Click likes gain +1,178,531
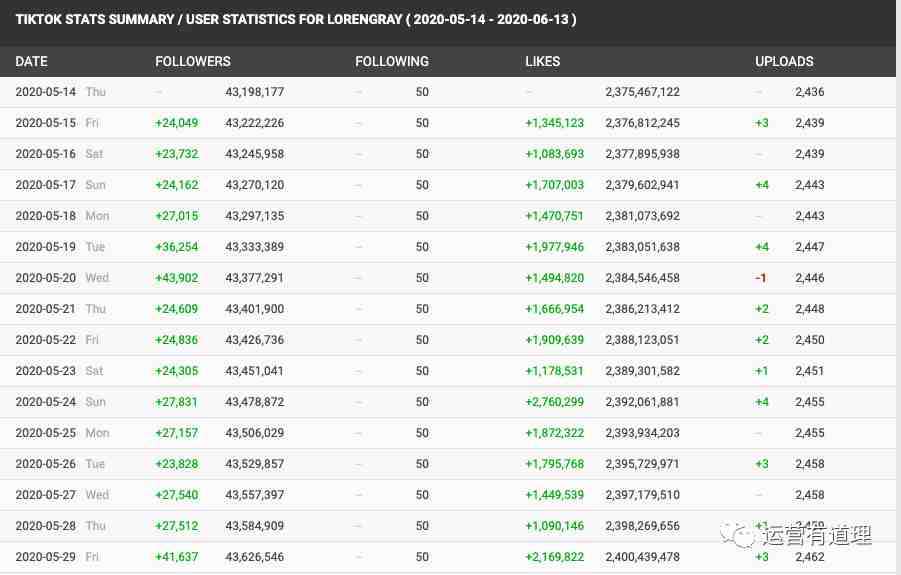Image resolution: width=901 pixels, height=575 pixels. pos(555,371)
